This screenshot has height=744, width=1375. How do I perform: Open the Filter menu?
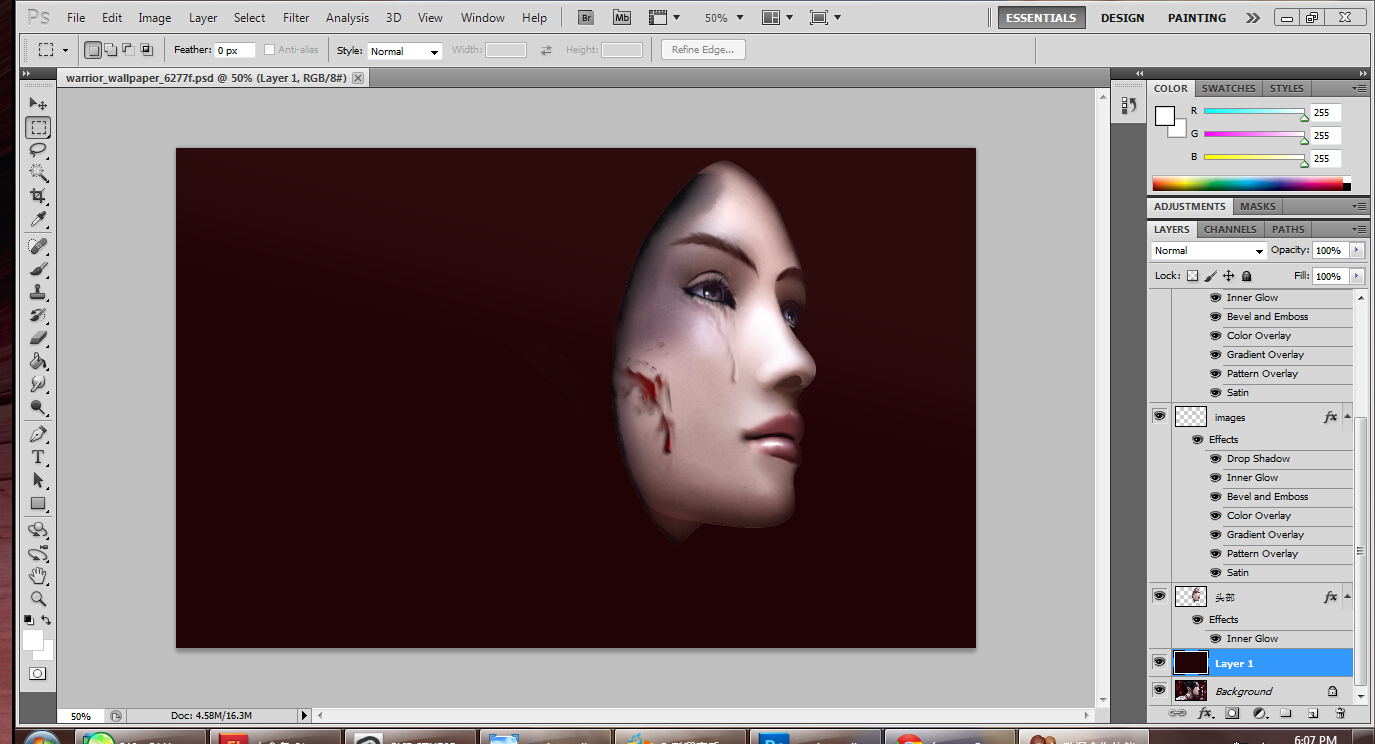(296, 18)
